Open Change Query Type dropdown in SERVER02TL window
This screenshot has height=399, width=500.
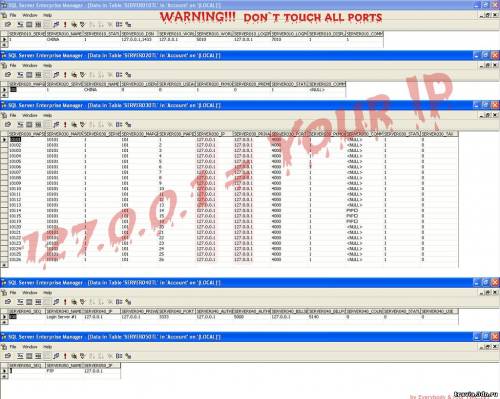(56, 75)
